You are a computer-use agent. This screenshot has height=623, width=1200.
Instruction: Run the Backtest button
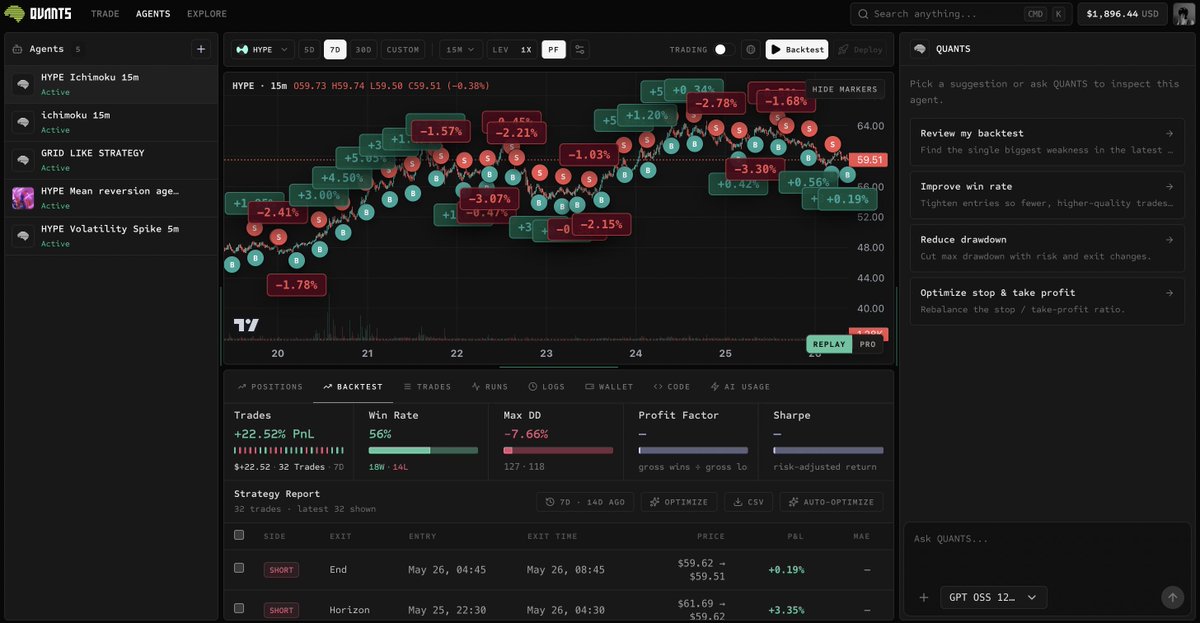797,49
